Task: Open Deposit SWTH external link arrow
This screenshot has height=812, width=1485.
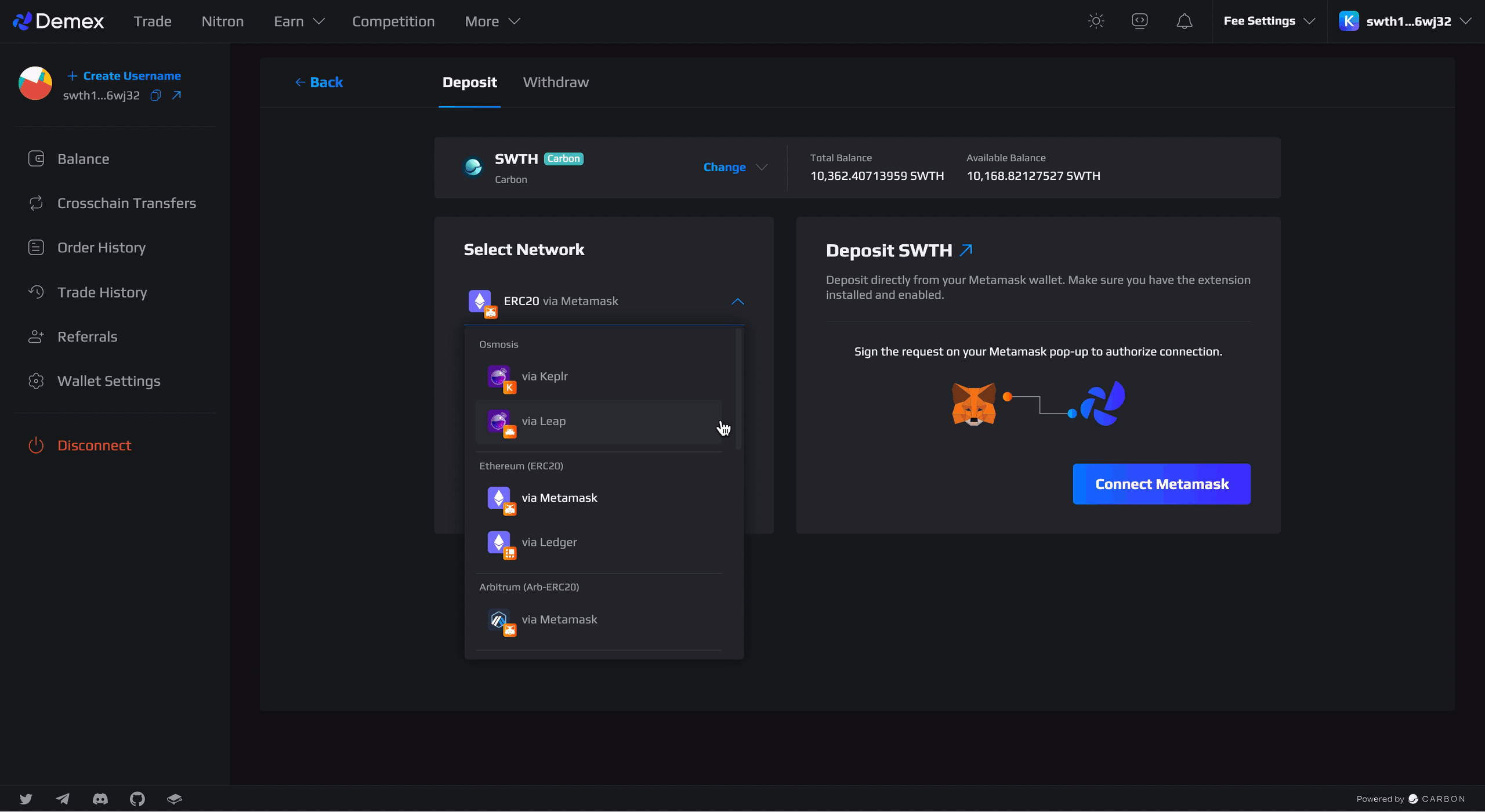Action: pos(966,250)
